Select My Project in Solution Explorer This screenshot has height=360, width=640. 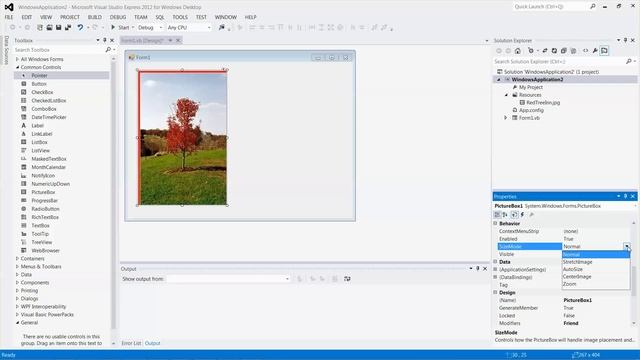click(x=531, y=87)
